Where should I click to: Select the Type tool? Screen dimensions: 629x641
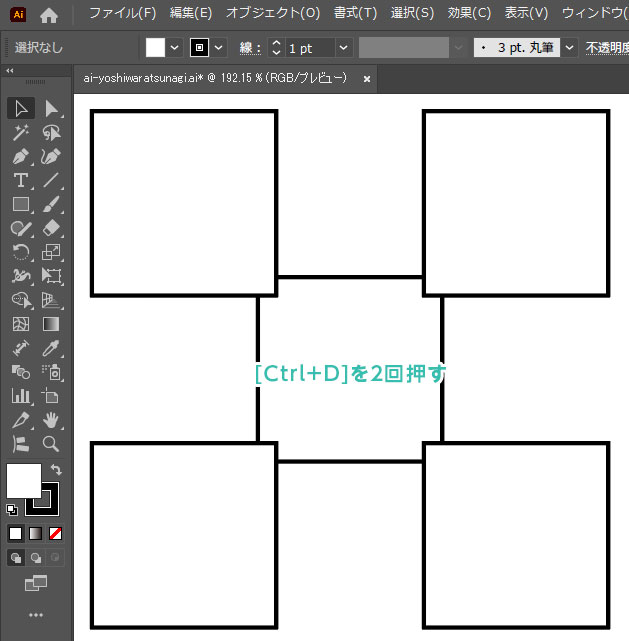21,180
